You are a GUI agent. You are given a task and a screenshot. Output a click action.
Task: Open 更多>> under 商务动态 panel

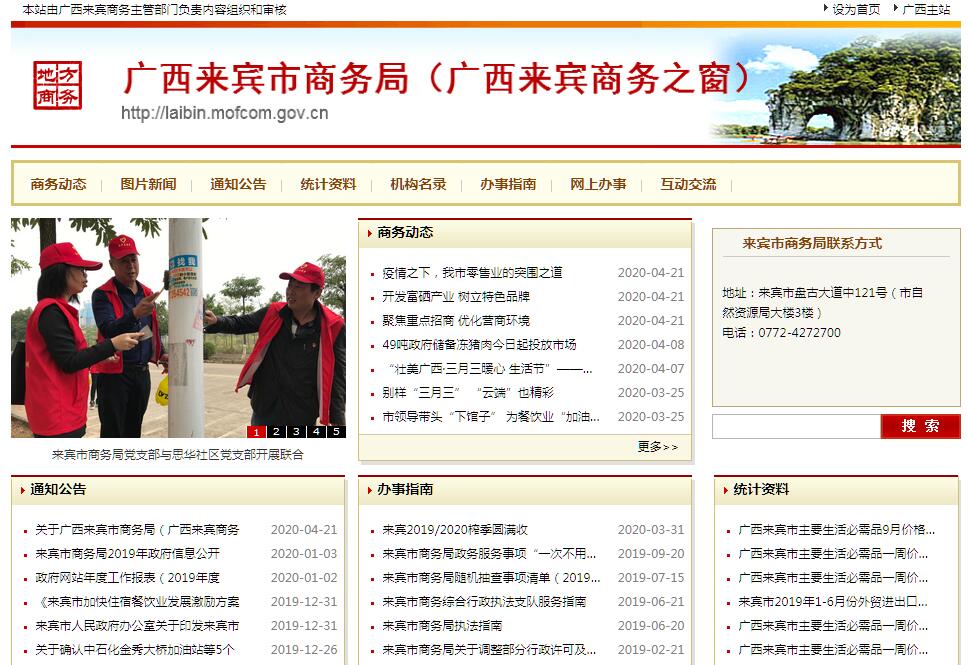658,446
